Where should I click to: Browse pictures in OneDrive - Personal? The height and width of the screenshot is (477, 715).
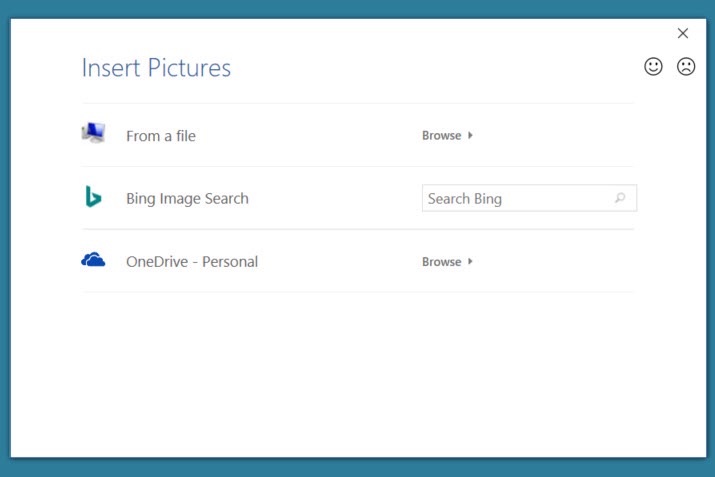coord(441,262)
